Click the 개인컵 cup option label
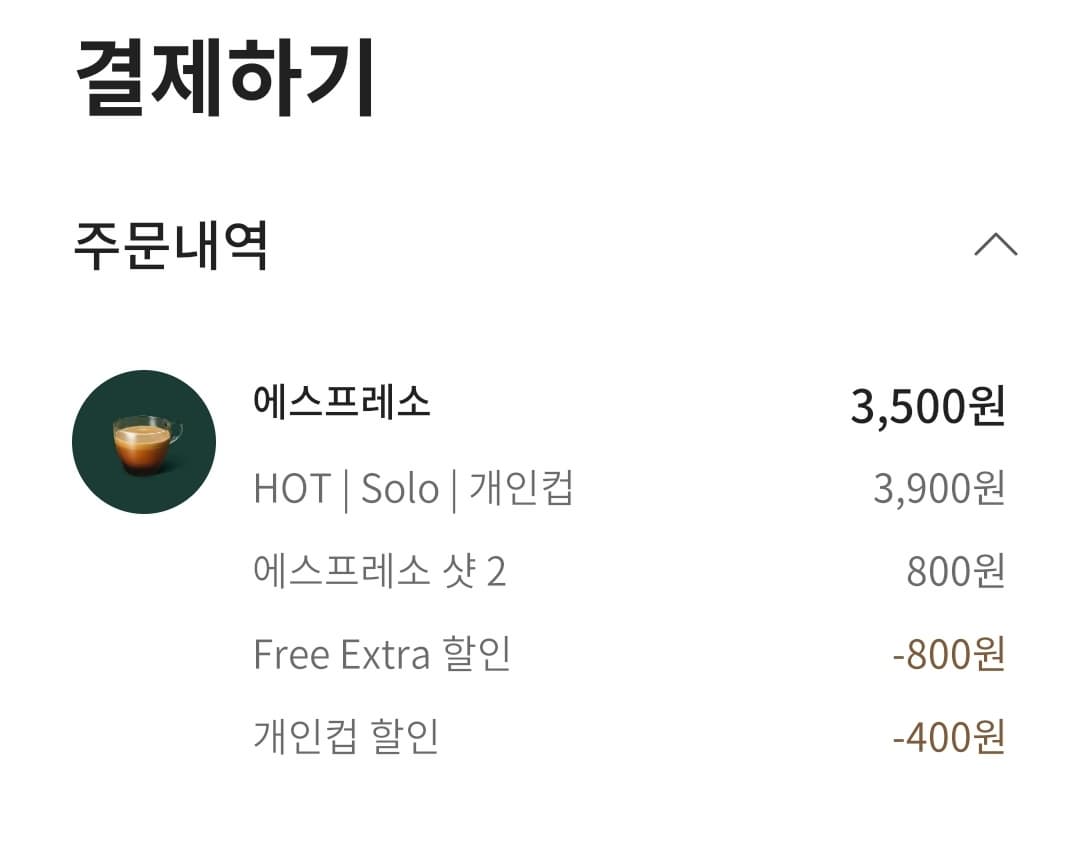Image resolution: width=1080 pixels, height=847 pixels. (523, 488)
